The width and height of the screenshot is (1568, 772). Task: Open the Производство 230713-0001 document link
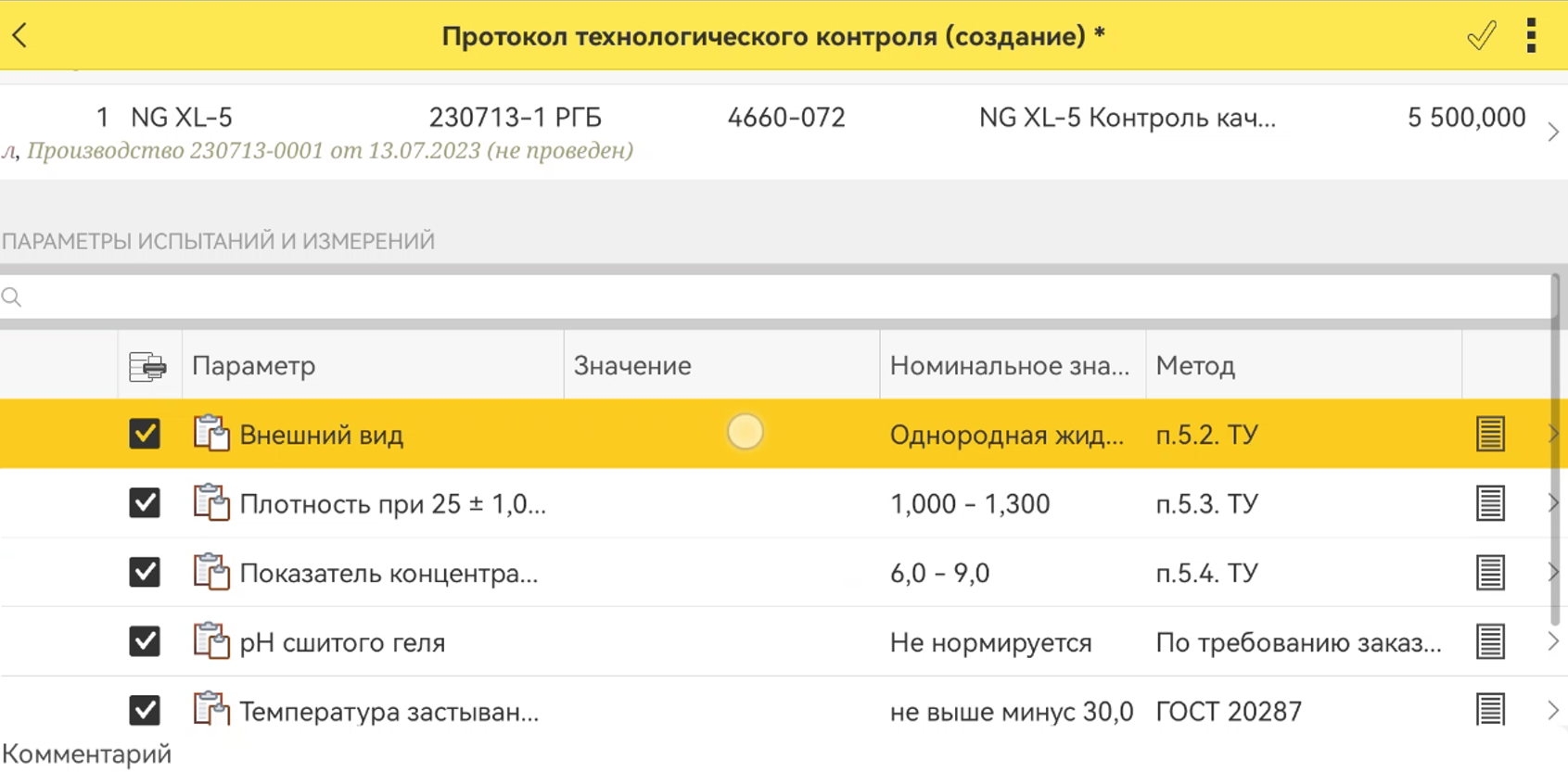tap(329, 150)
